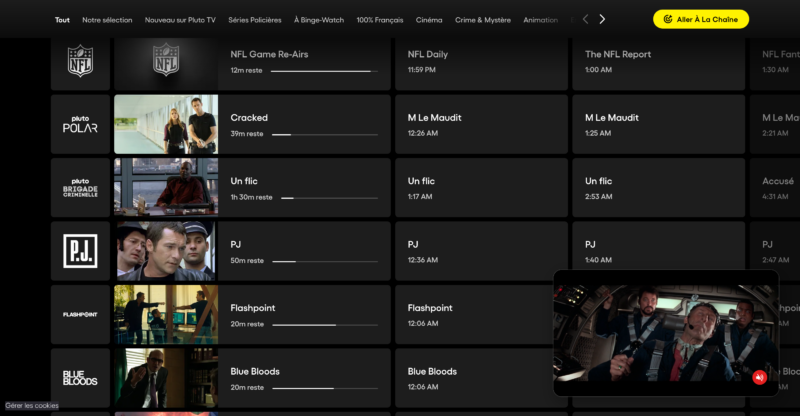Image resolution: width=800 pixels, height=416 pixels.
Task: Open the Pluto Polar channel logo
Action: tap(80, 124)
